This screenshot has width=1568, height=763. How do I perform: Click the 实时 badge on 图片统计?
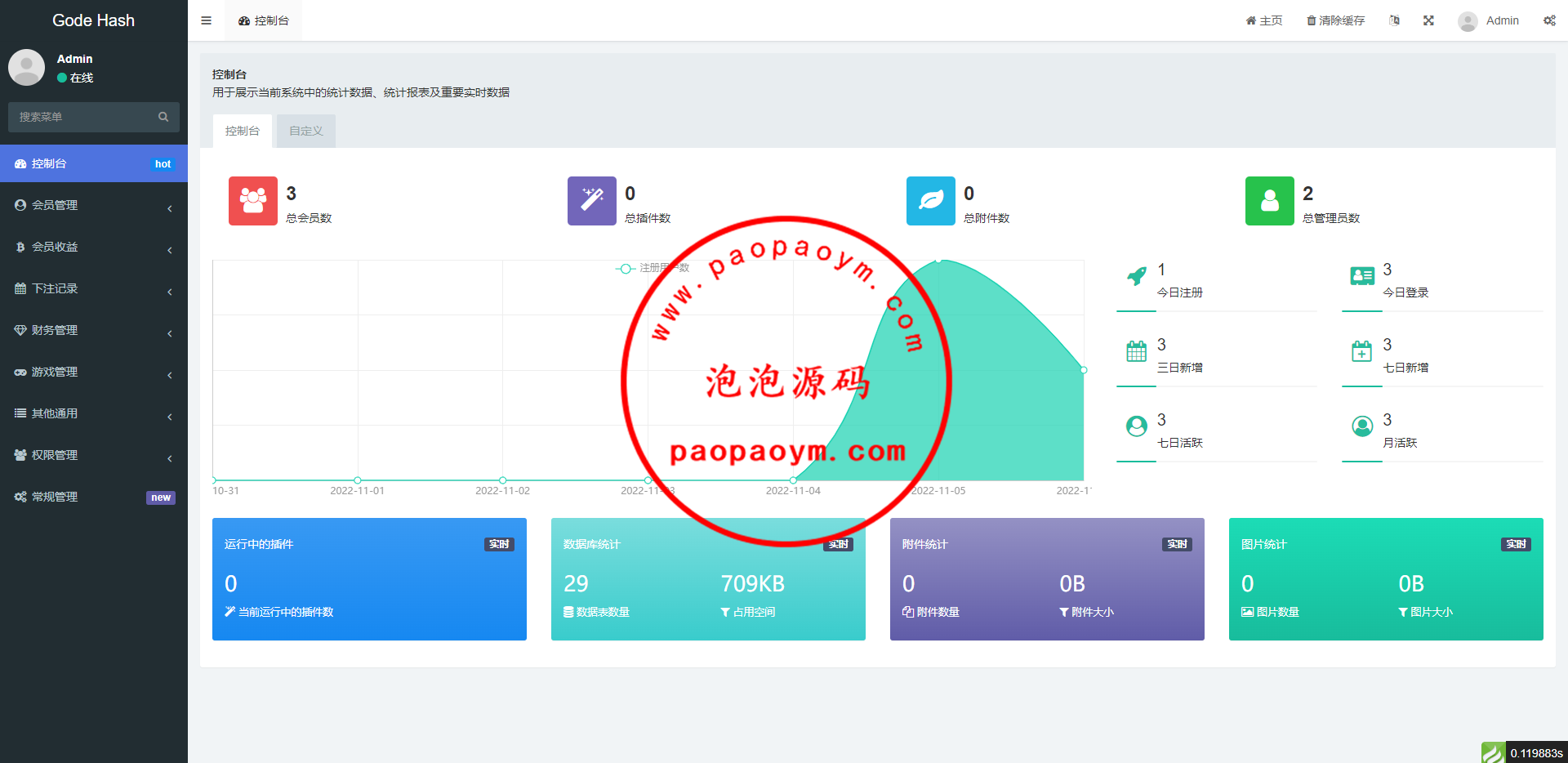(x=1516, y=544)
